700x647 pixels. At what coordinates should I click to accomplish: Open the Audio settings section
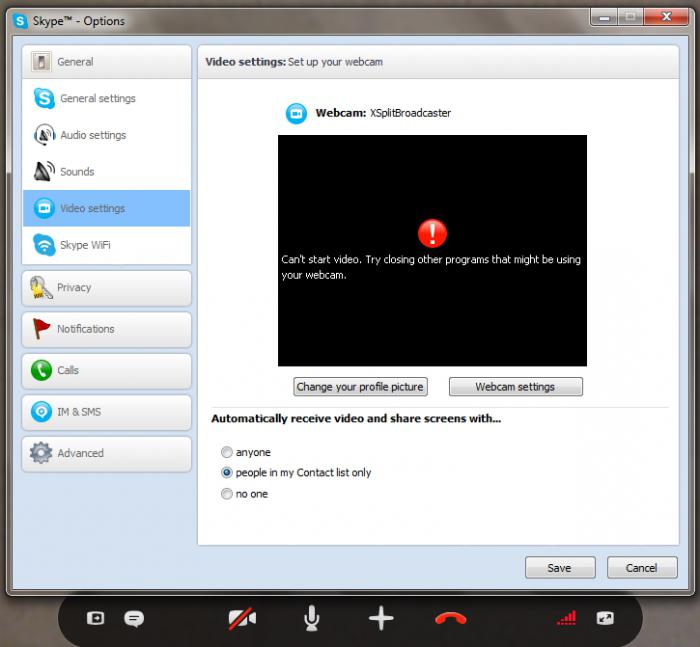[x=106, y=135]
